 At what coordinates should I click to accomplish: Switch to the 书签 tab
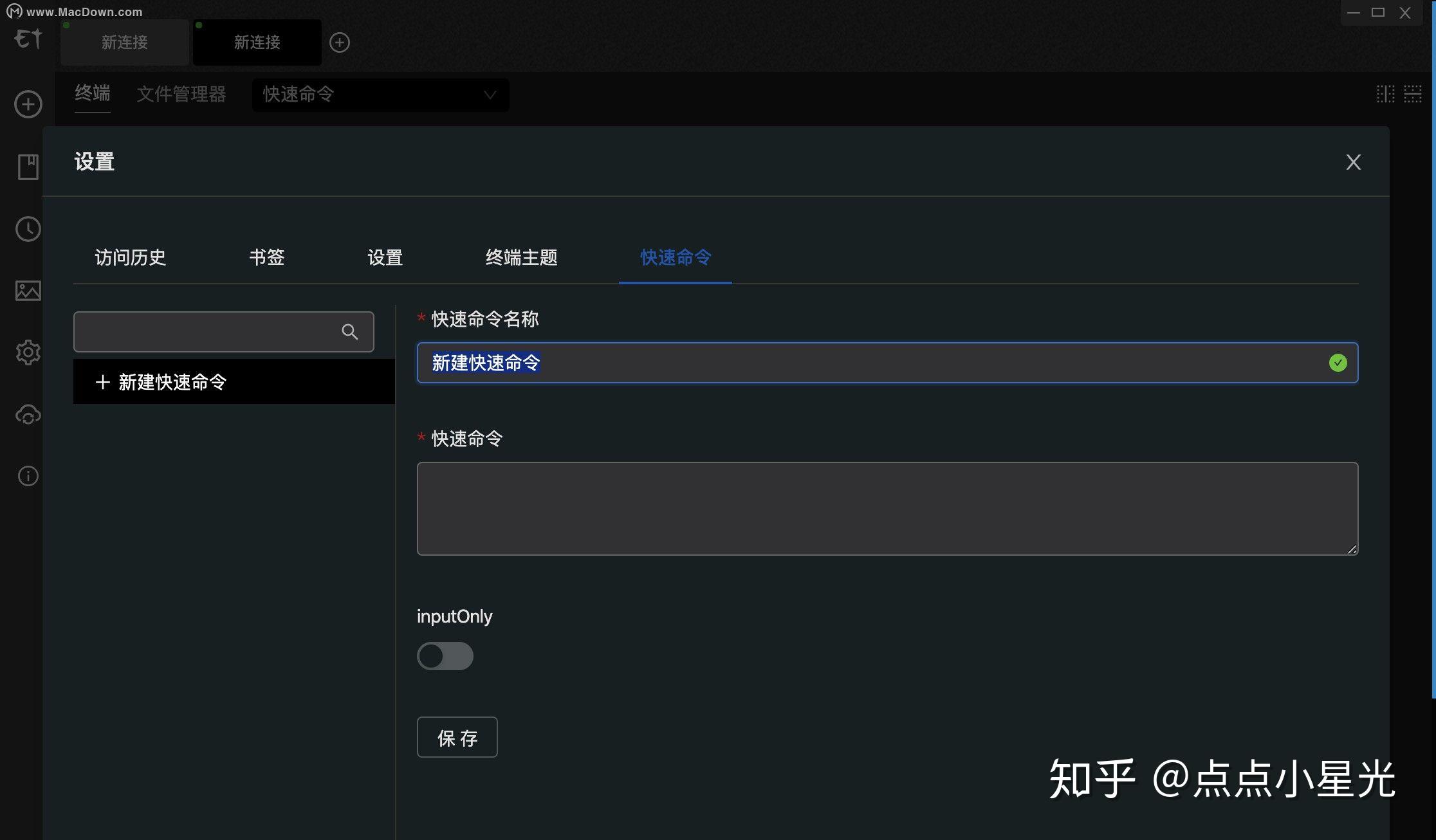pyautogui.click(x=267, y=257)
